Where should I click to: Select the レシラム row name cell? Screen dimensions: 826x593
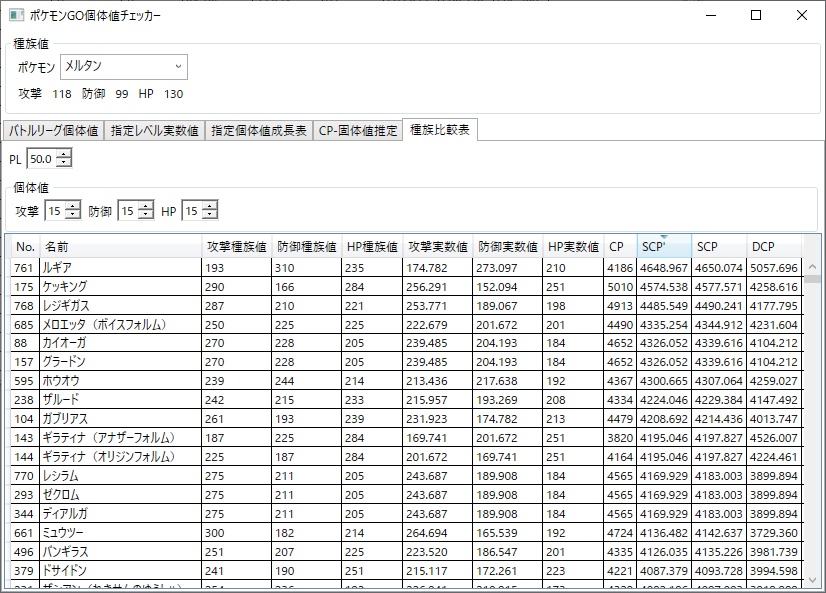click(x=121, y=476)
